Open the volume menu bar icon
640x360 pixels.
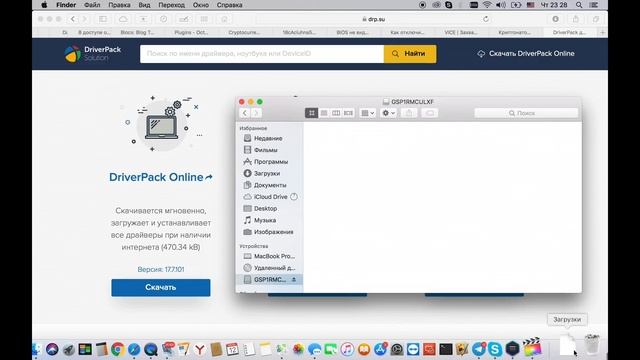pyautogui.click(x=501, y=5)
